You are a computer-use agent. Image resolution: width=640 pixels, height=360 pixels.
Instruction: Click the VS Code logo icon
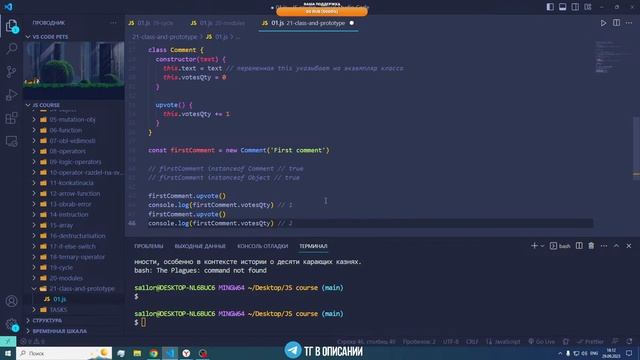(9, 7)
